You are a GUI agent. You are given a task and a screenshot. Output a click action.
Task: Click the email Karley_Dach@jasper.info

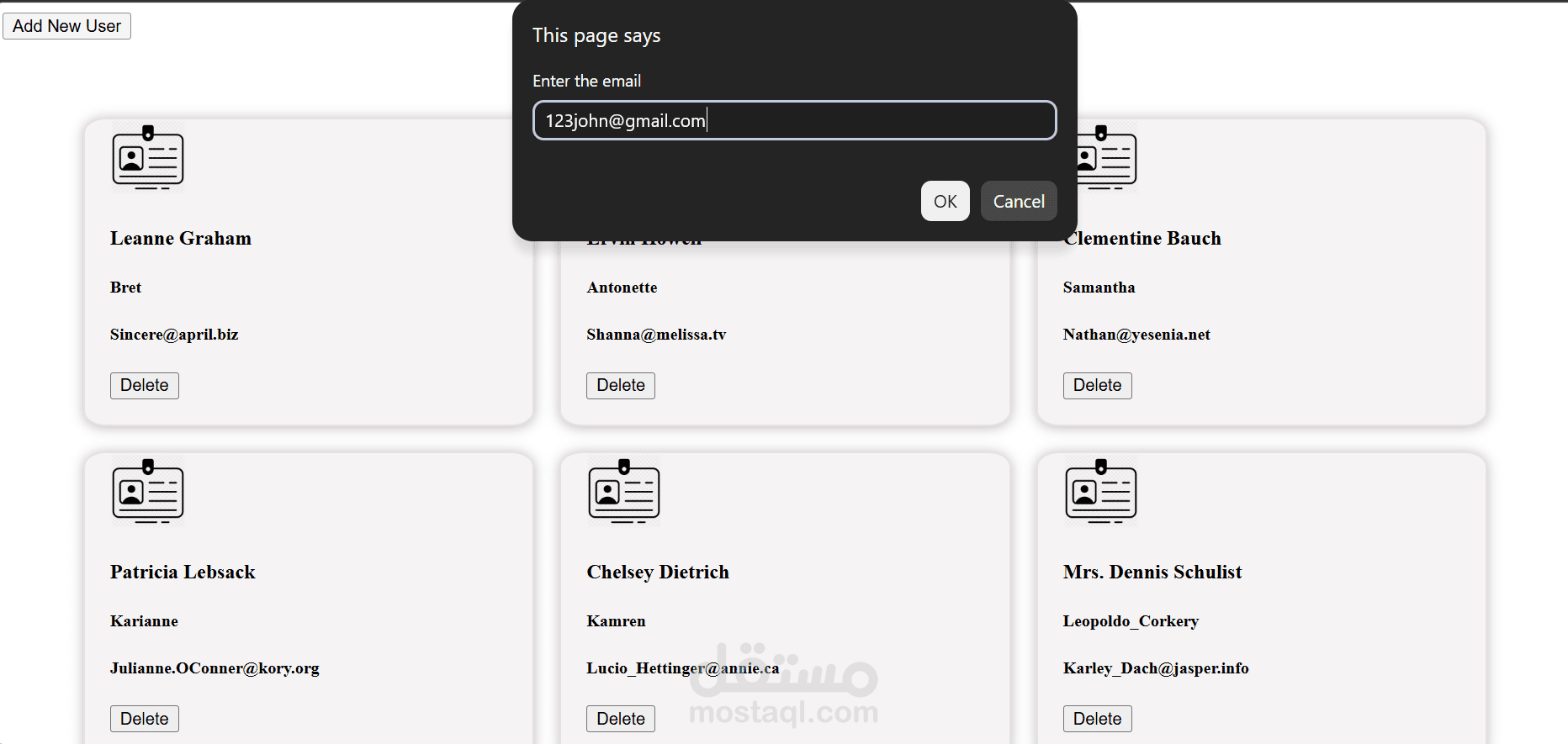[x=1156, y=668]
